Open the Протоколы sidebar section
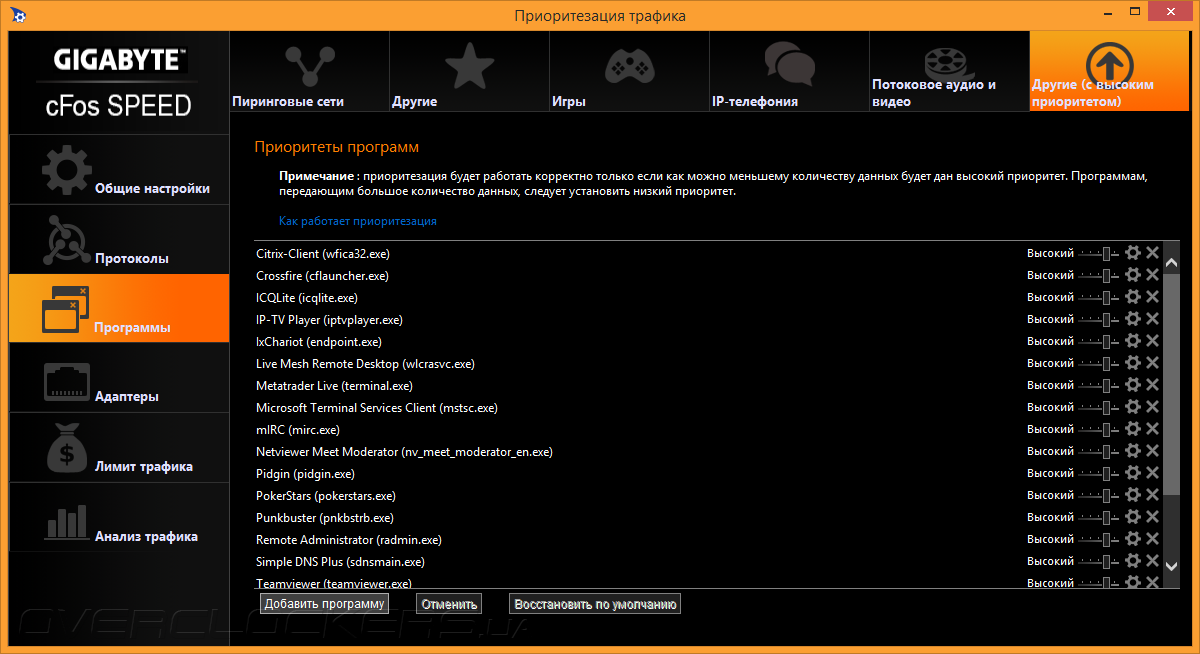 [119, 240]
